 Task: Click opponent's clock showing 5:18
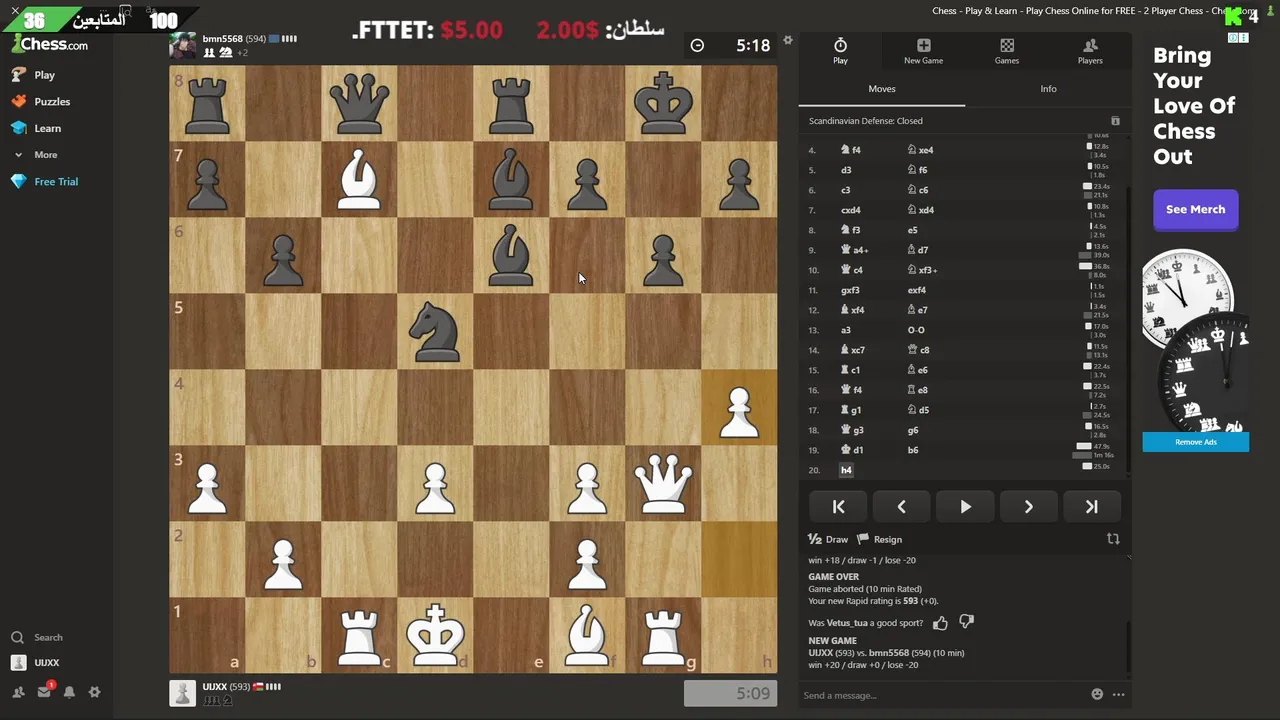click(730, 45)
